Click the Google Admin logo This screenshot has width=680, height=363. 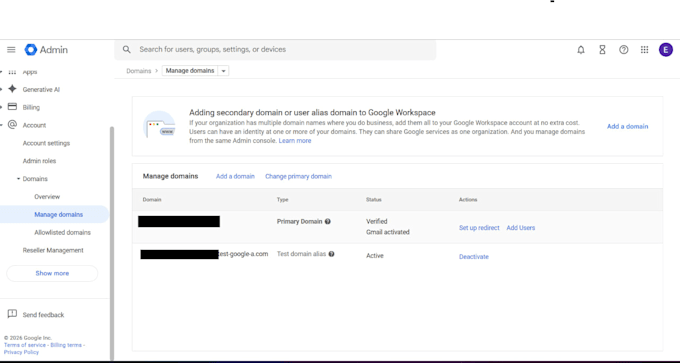[x=46, y=50]
